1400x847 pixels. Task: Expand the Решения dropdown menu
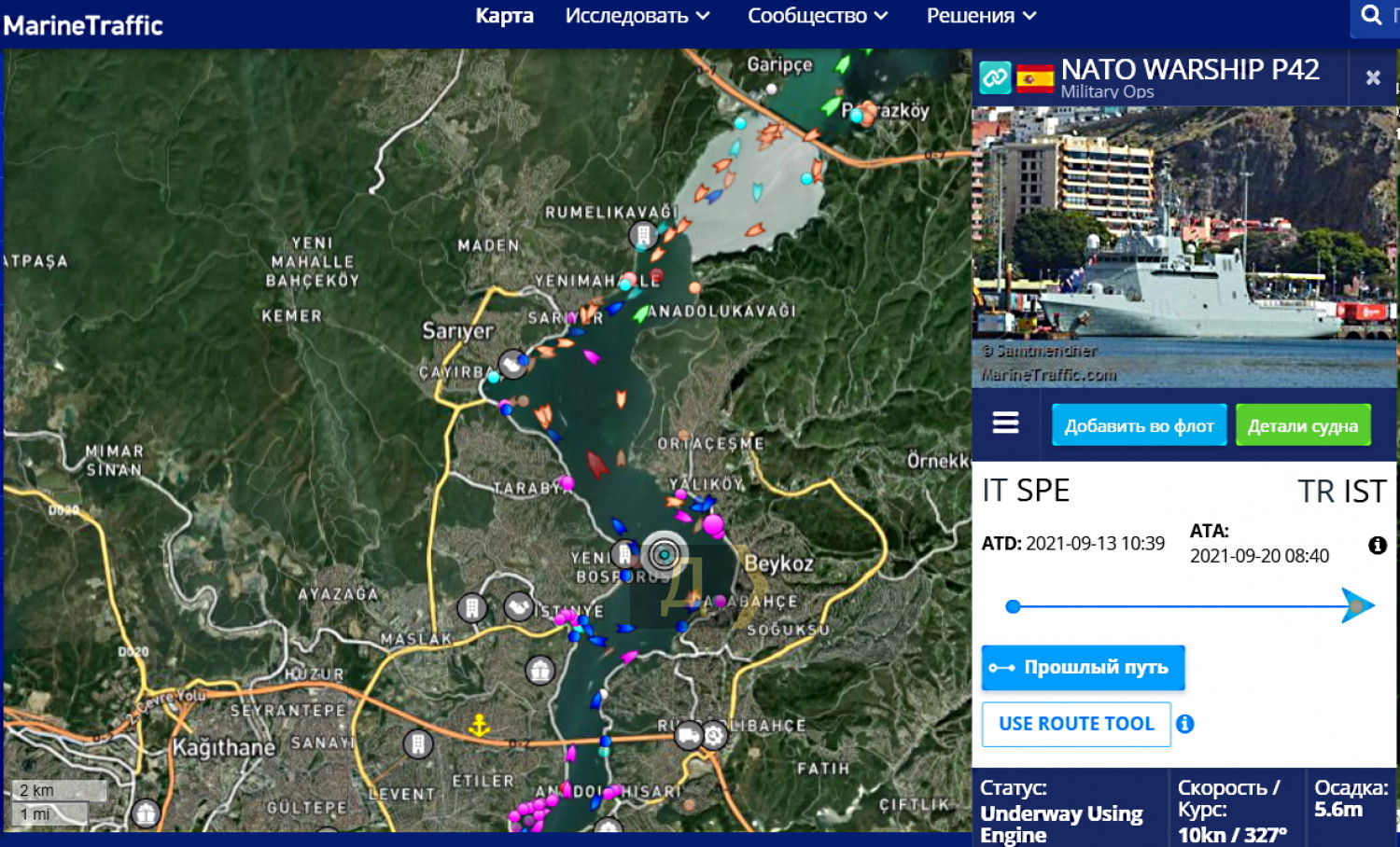(x=980, y=16)
